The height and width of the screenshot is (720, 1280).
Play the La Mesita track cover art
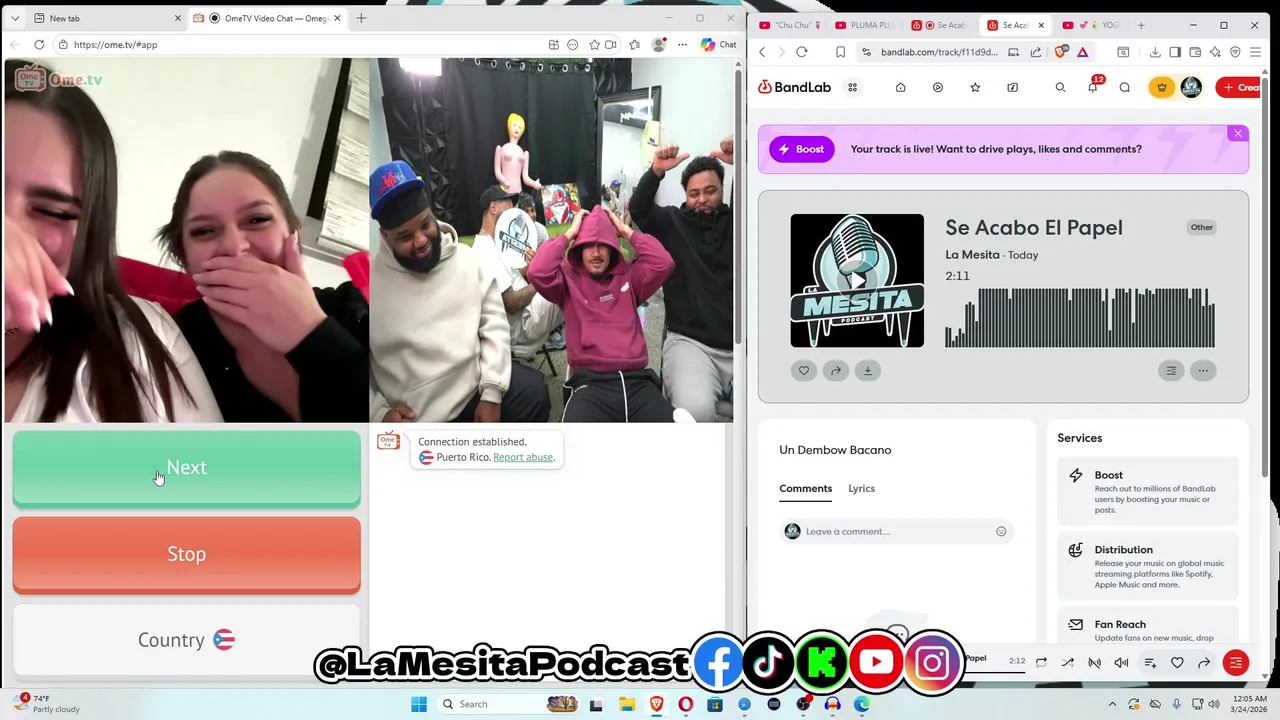click(x=857, y=281)
